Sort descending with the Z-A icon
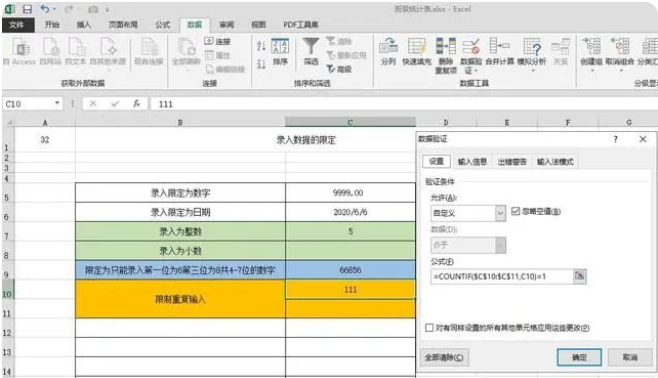 261,64
